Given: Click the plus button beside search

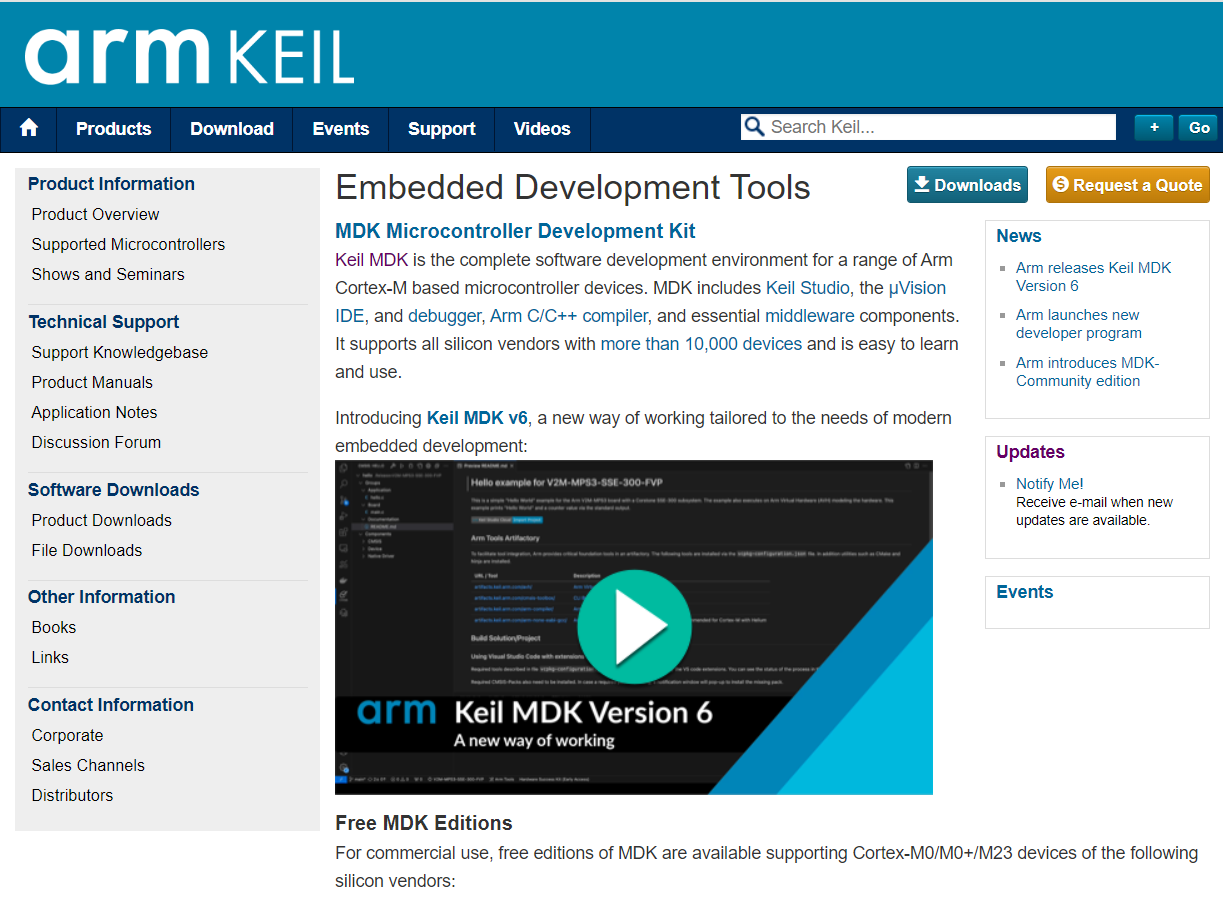Looking at the screenshot, I should point(1153,128).
